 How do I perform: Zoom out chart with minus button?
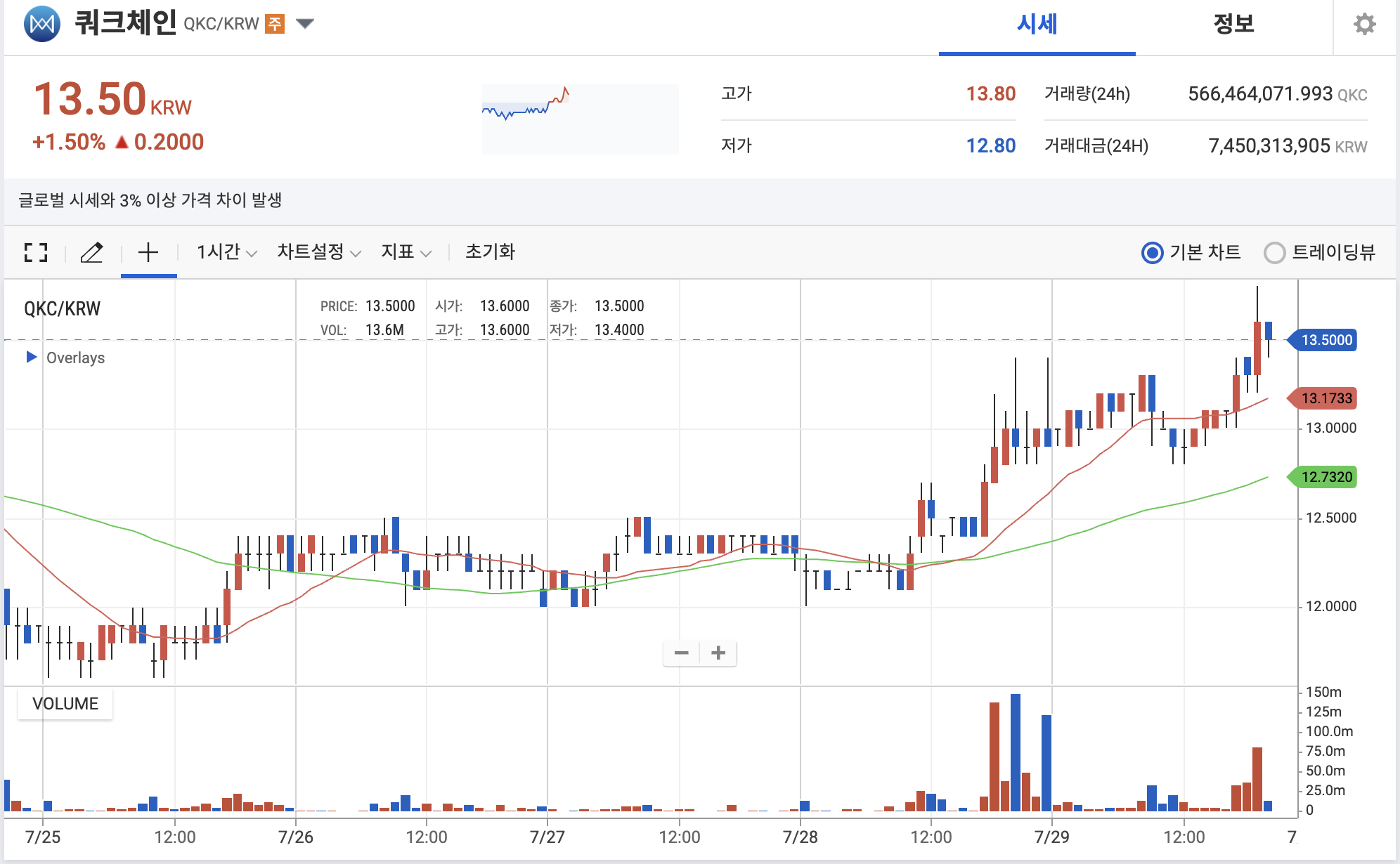(681, 653)
